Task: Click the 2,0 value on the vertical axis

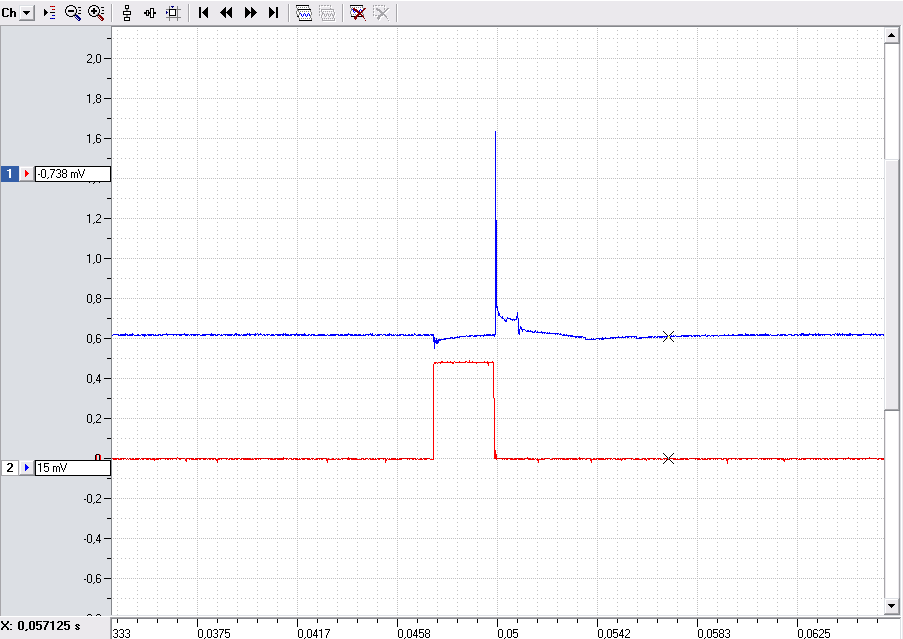Action: (x=94, y=59)
